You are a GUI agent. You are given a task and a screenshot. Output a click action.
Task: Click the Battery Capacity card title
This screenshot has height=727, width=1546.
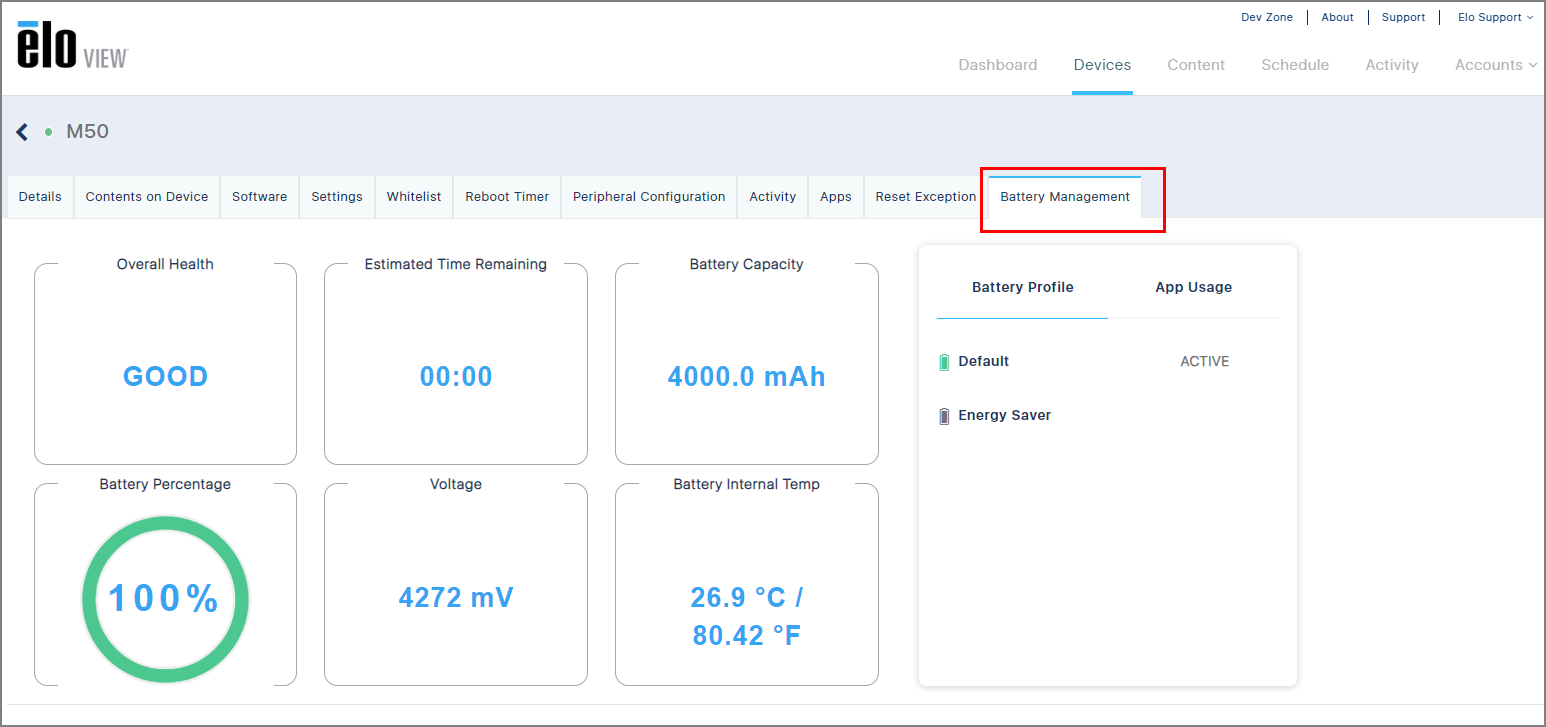tap(747, 265)
